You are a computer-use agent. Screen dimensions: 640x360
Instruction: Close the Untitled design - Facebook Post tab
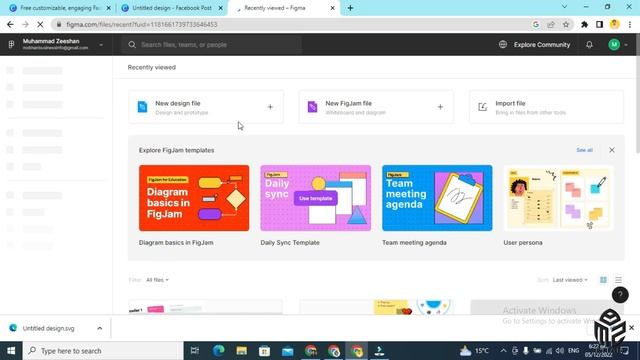point(220,8)
